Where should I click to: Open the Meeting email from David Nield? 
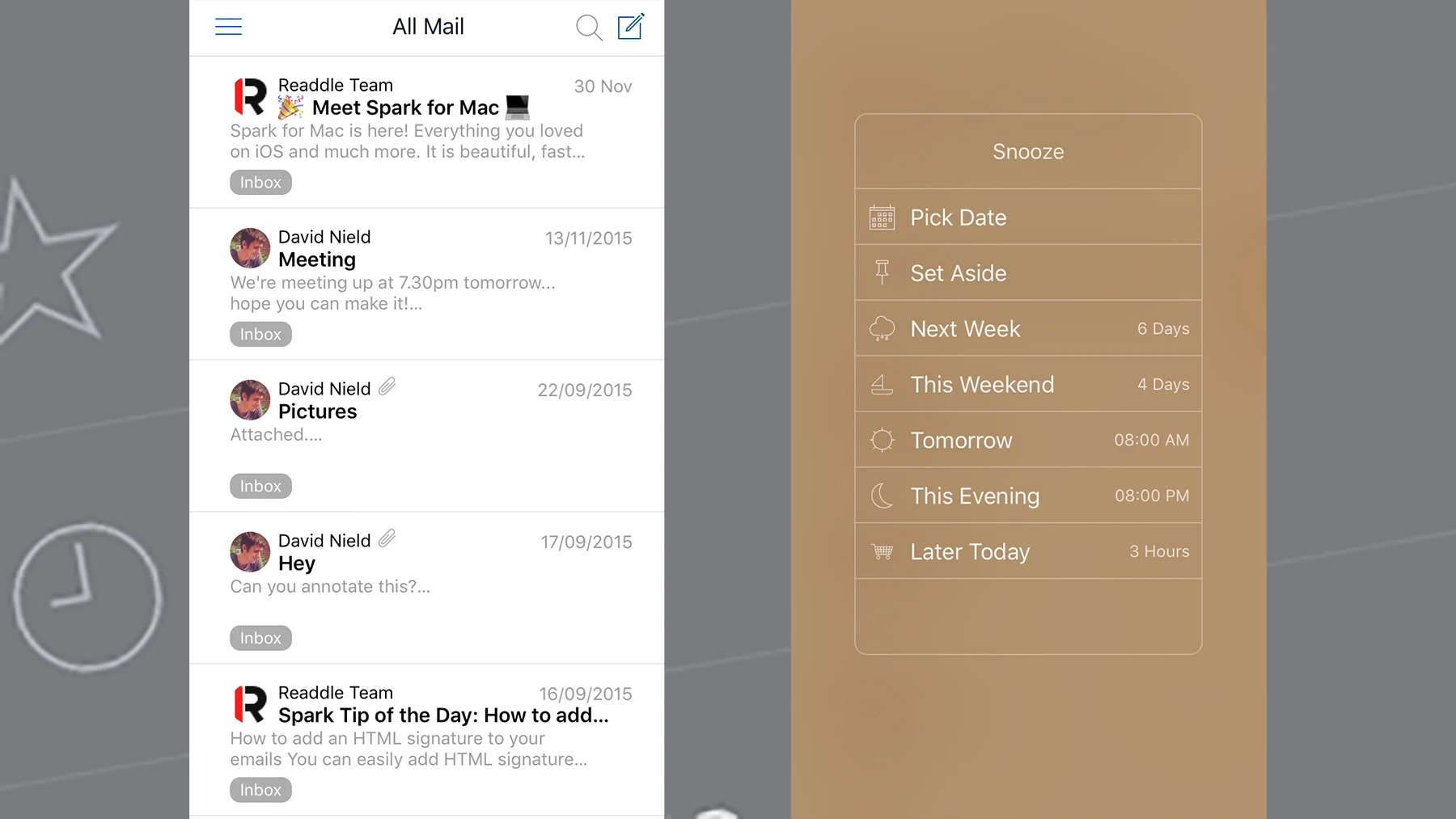click(x=426, y=285)
